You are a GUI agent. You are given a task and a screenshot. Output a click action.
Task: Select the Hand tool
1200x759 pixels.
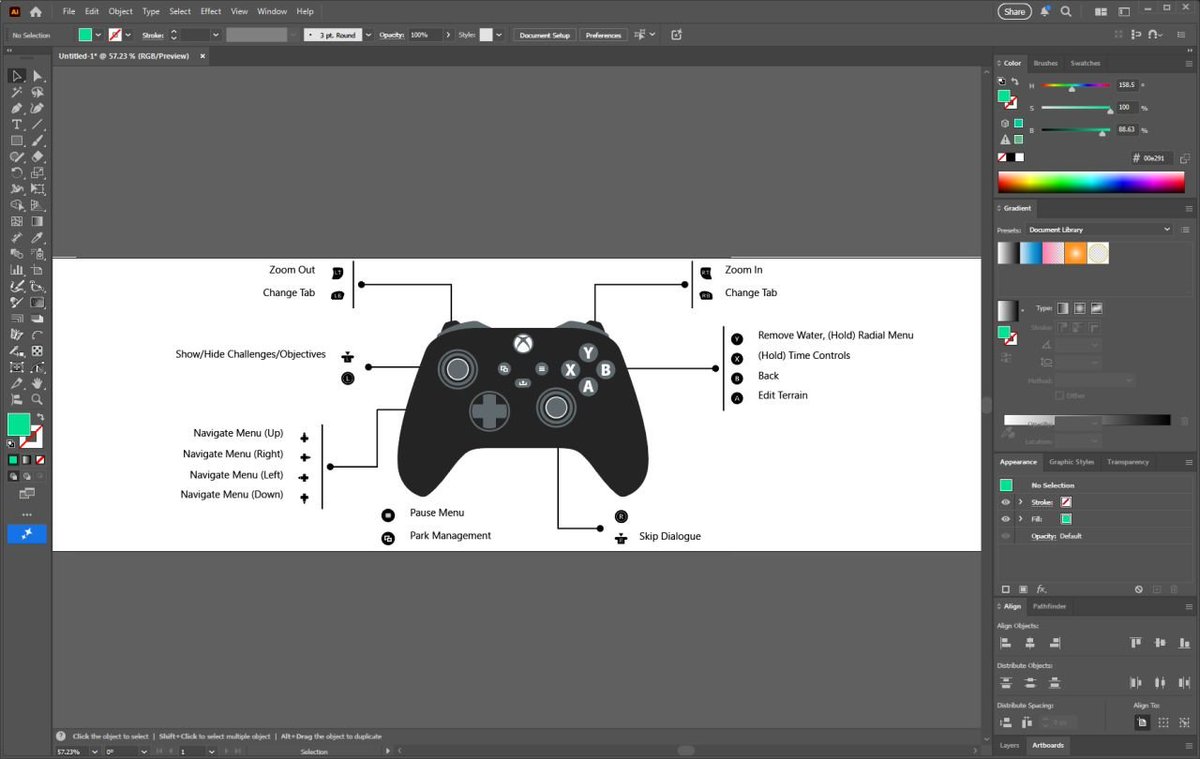pos(38,383)
